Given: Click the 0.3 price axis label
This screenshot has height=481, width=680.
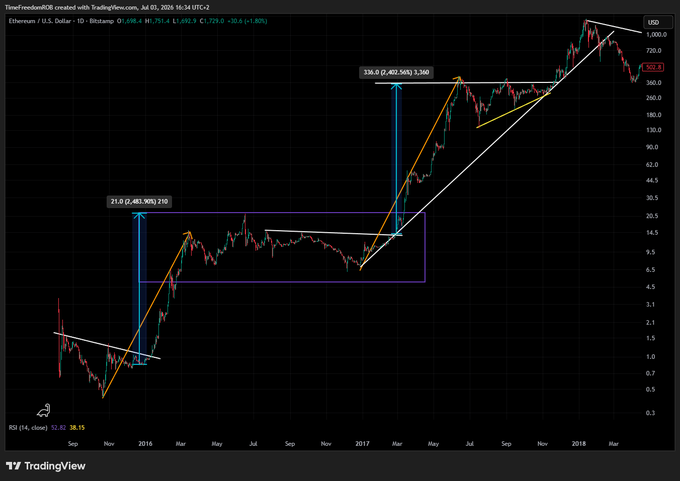Looking at the screenshot, I should [x=651, y=413].
